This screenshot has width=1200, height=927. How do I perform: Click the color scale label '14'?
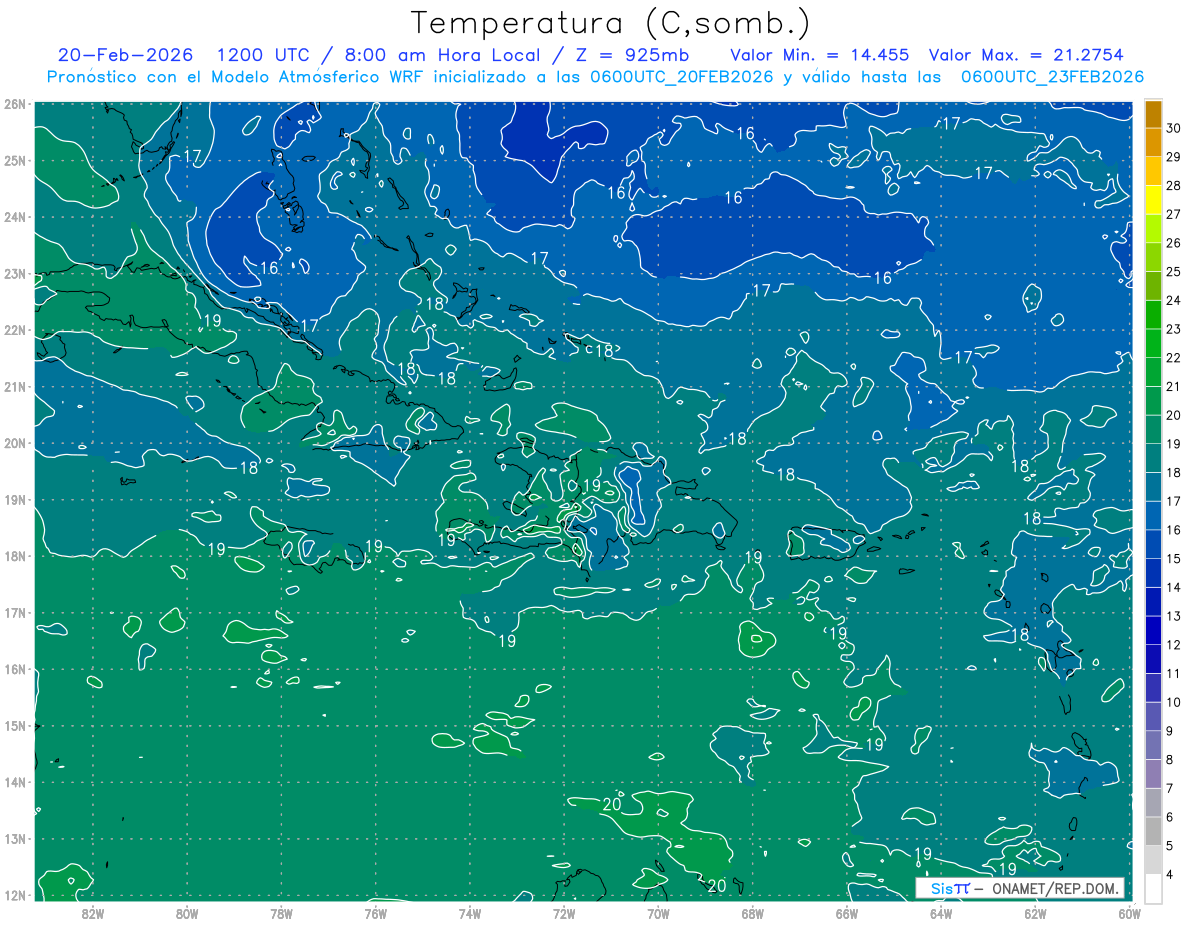(x=1173, y=587)
